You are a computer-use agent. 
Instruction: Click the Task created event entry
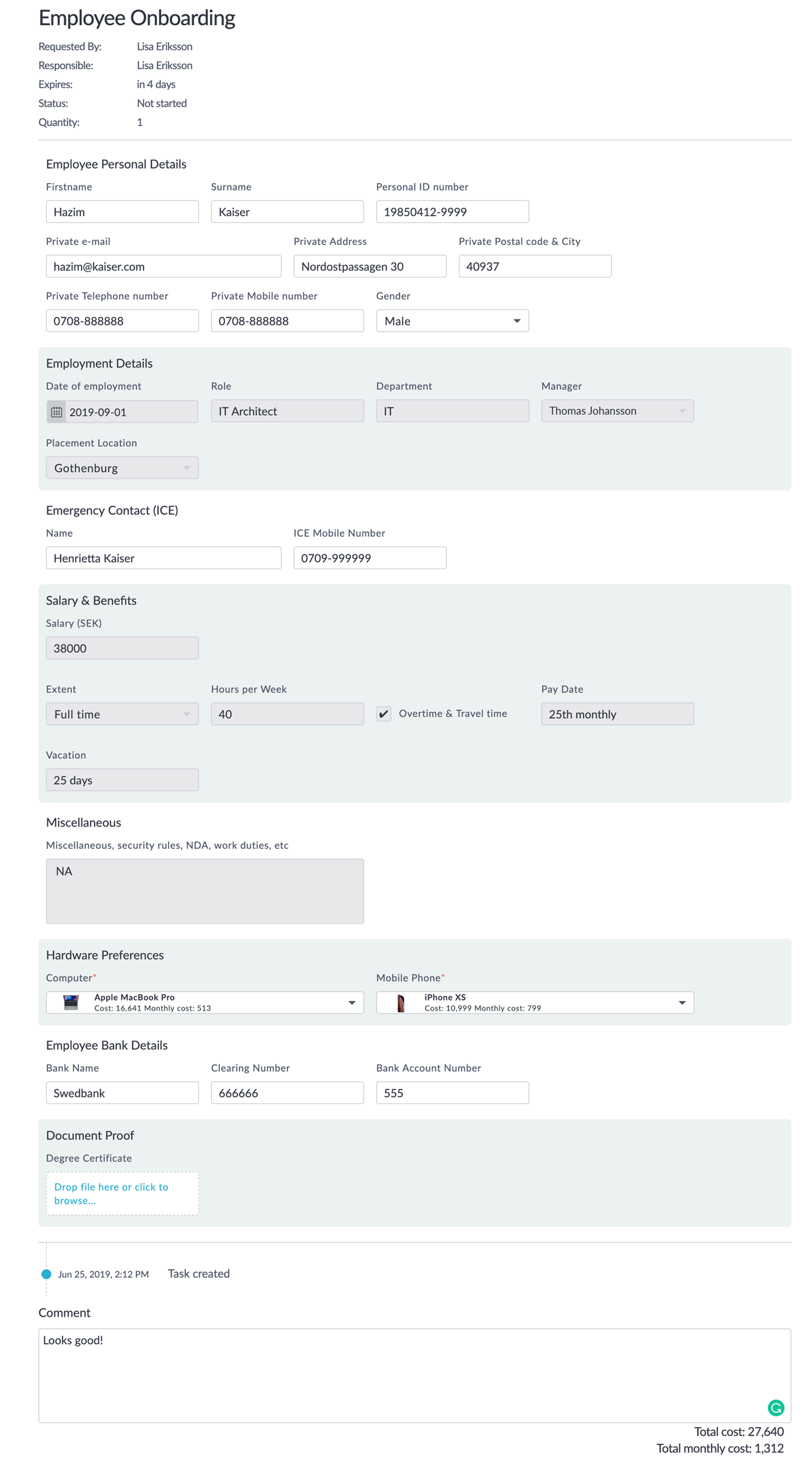199,1273
